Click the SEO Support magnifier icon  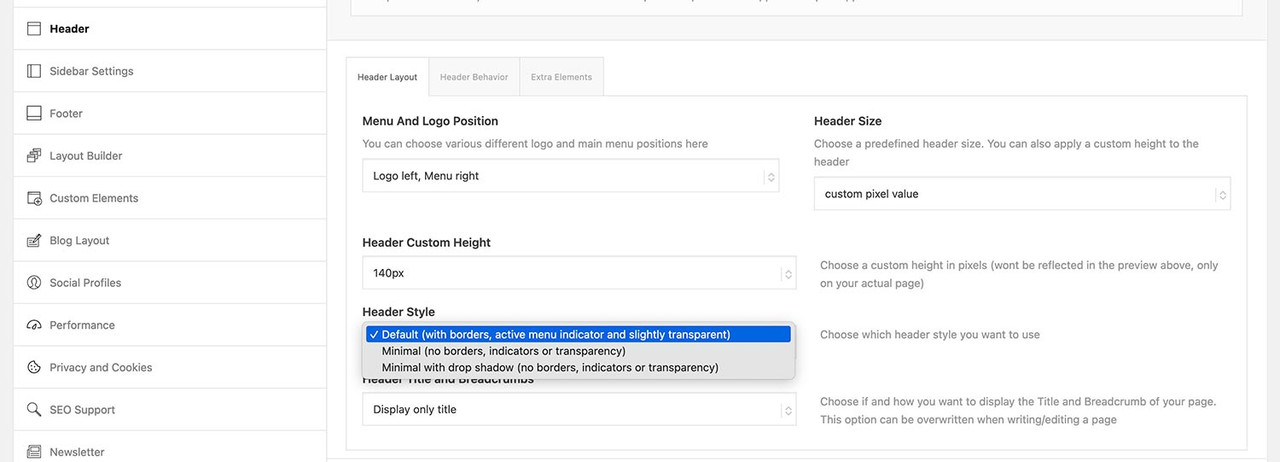[x=33, y=410]
